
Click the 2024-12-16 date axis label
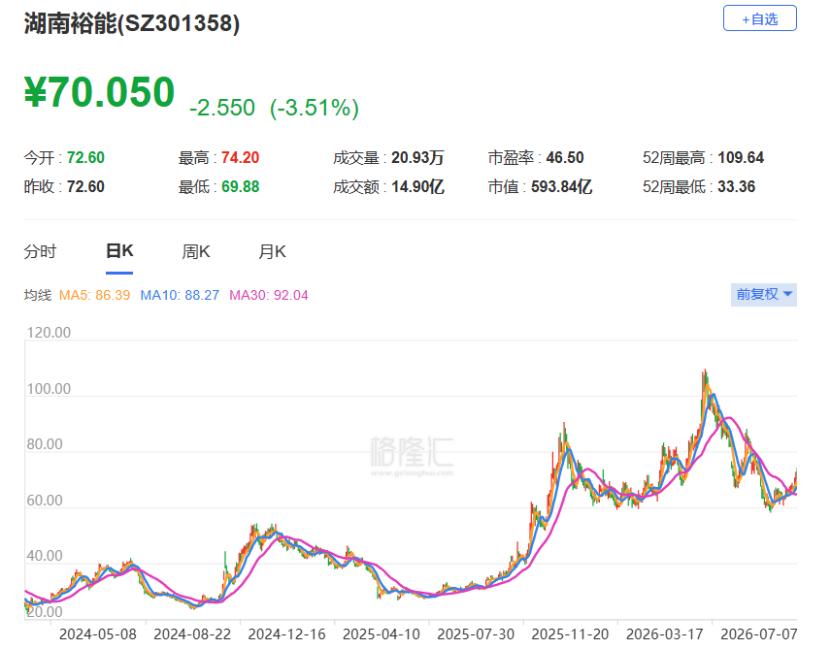point(287,634)
